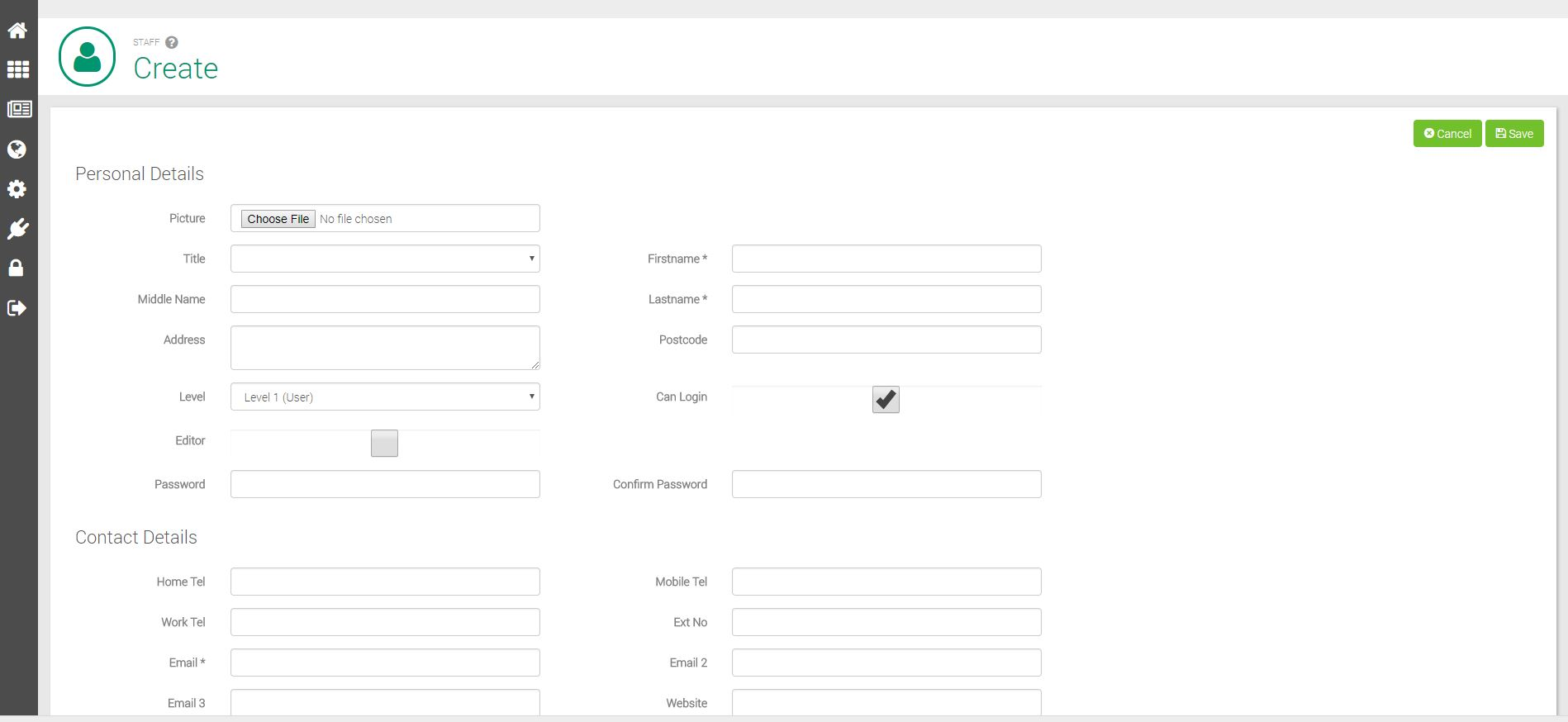Open the Level dropdown showing Level 1 (User)
This screenshot has height=722, width=1568.
(385, 397)
